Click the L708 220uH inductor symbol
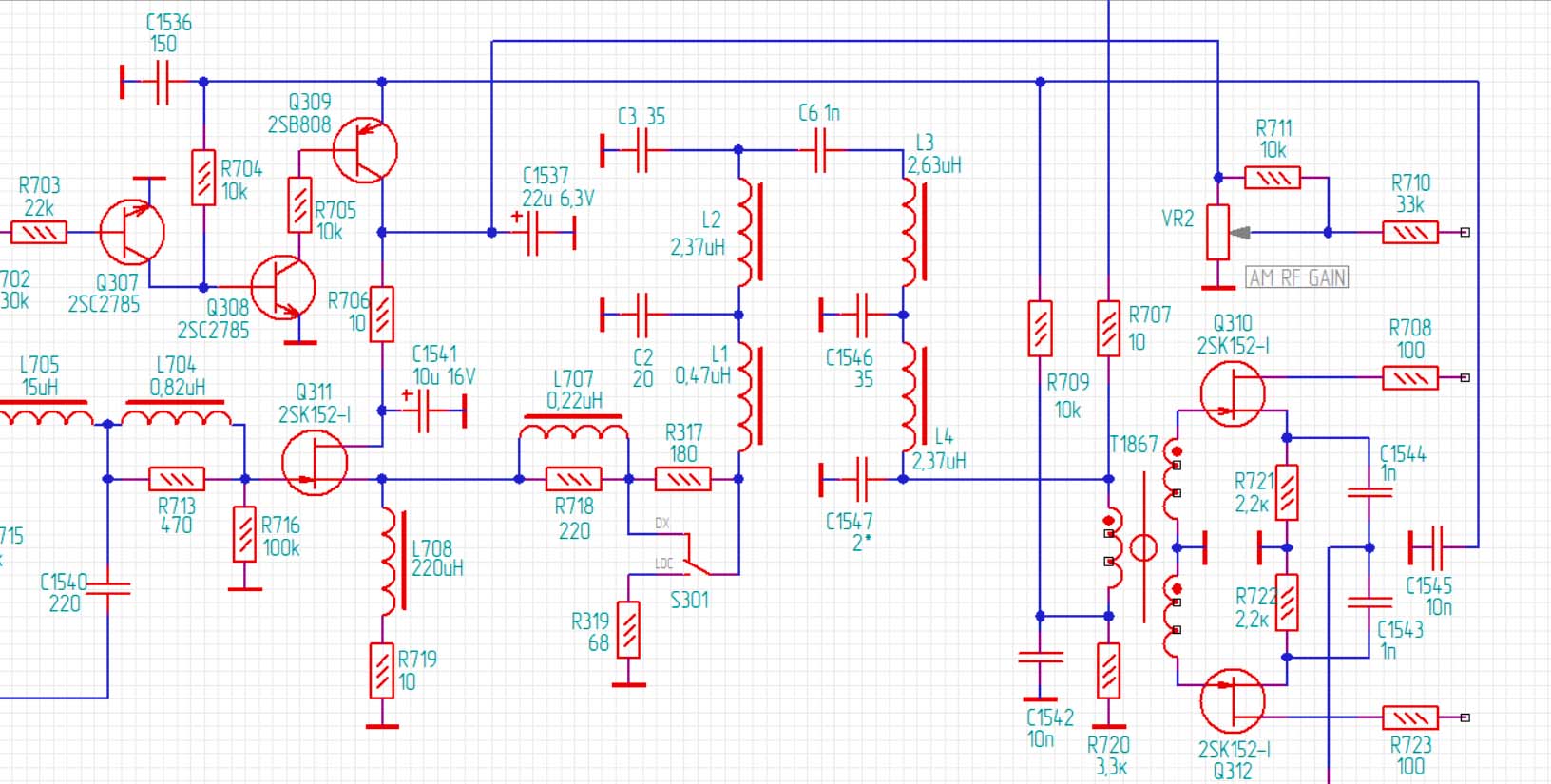 [x=390, y=561]
